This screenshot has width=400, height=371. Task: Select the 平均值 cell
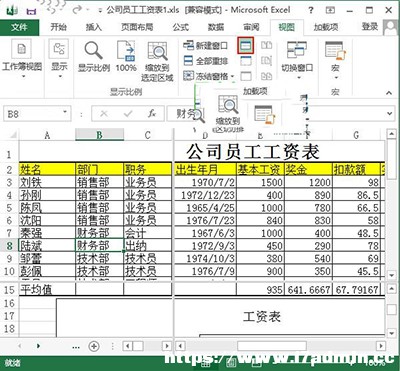click(x=47, y=289)
